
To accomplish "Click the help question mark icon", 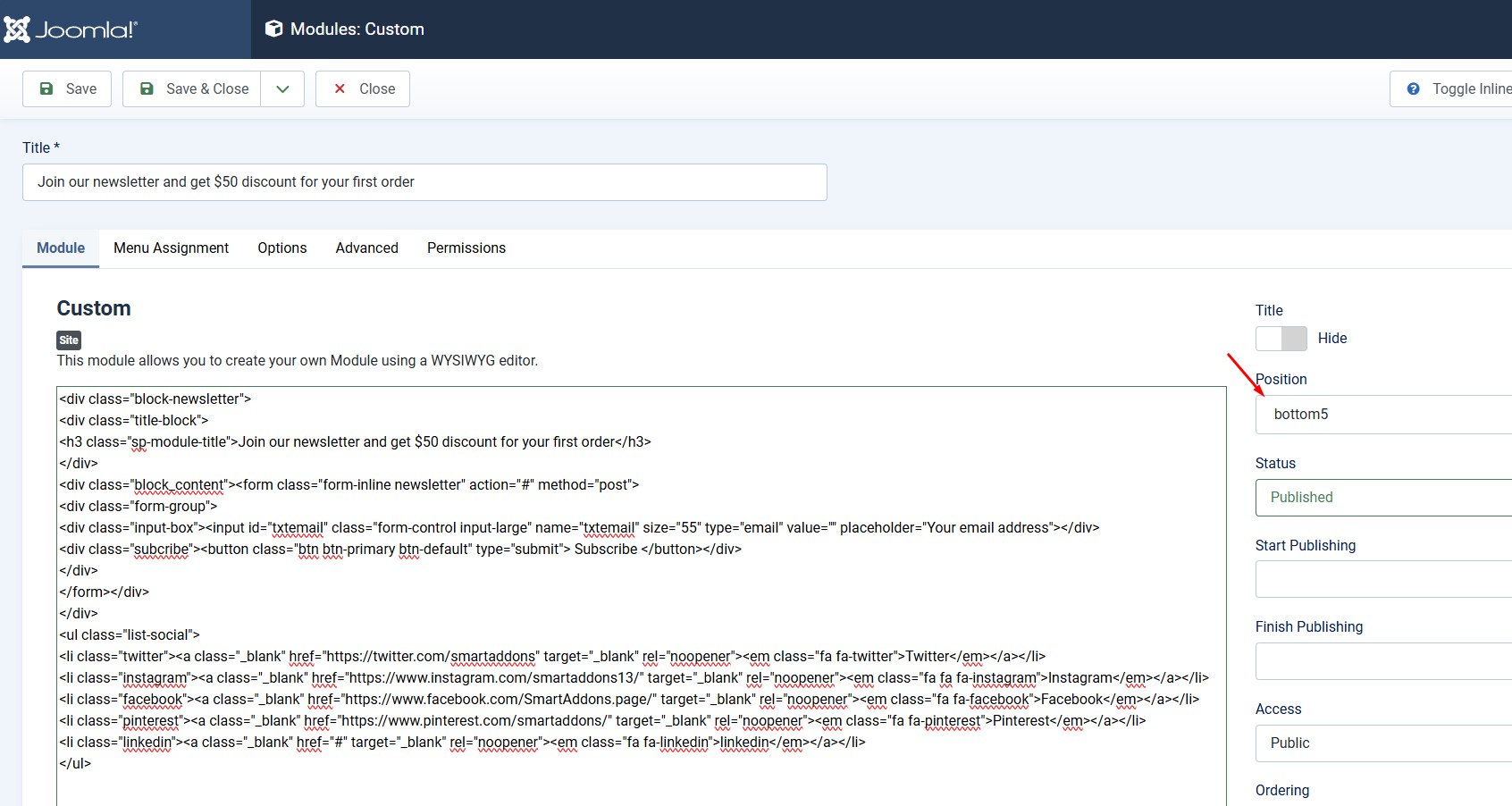I will pos(1413,88).
